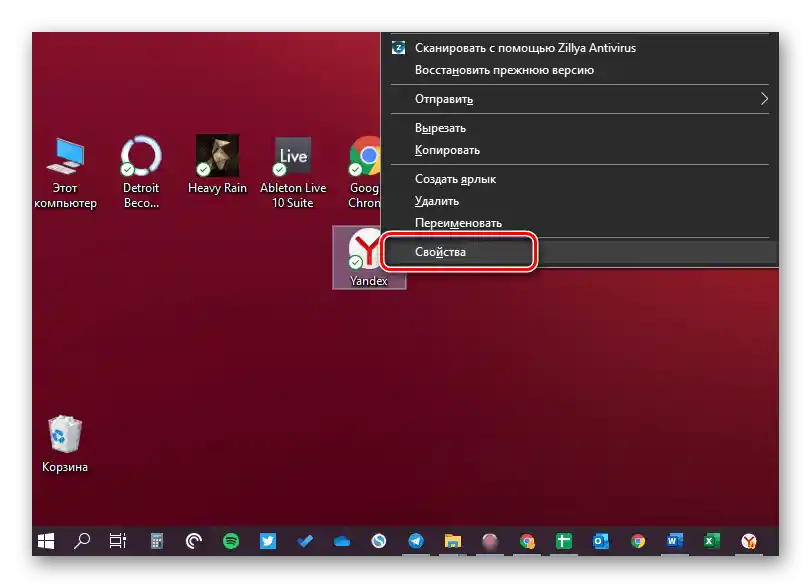The height and width of the screenshot is (588, 811).
Task: Click the Windows Start button
Action: 46,541
